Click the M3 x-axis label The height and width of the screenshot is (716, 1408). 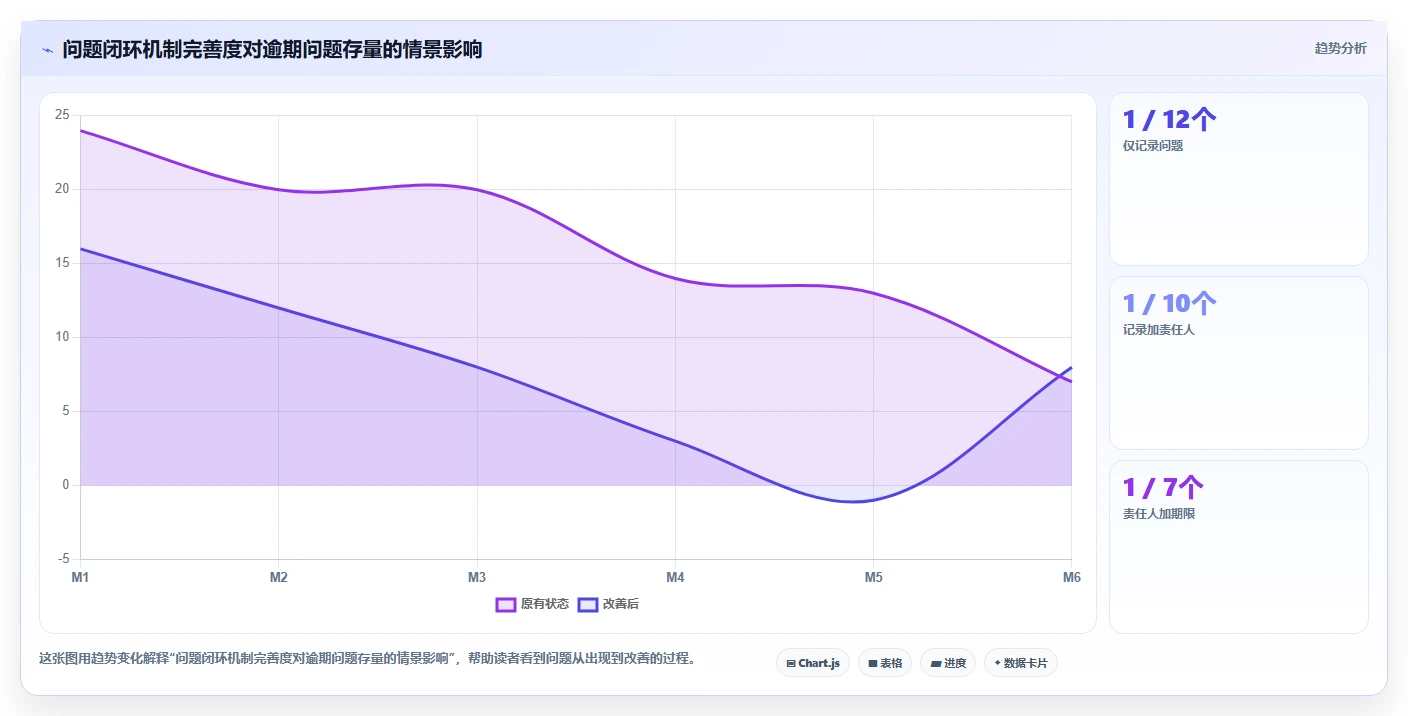click(x=477, y=577)
